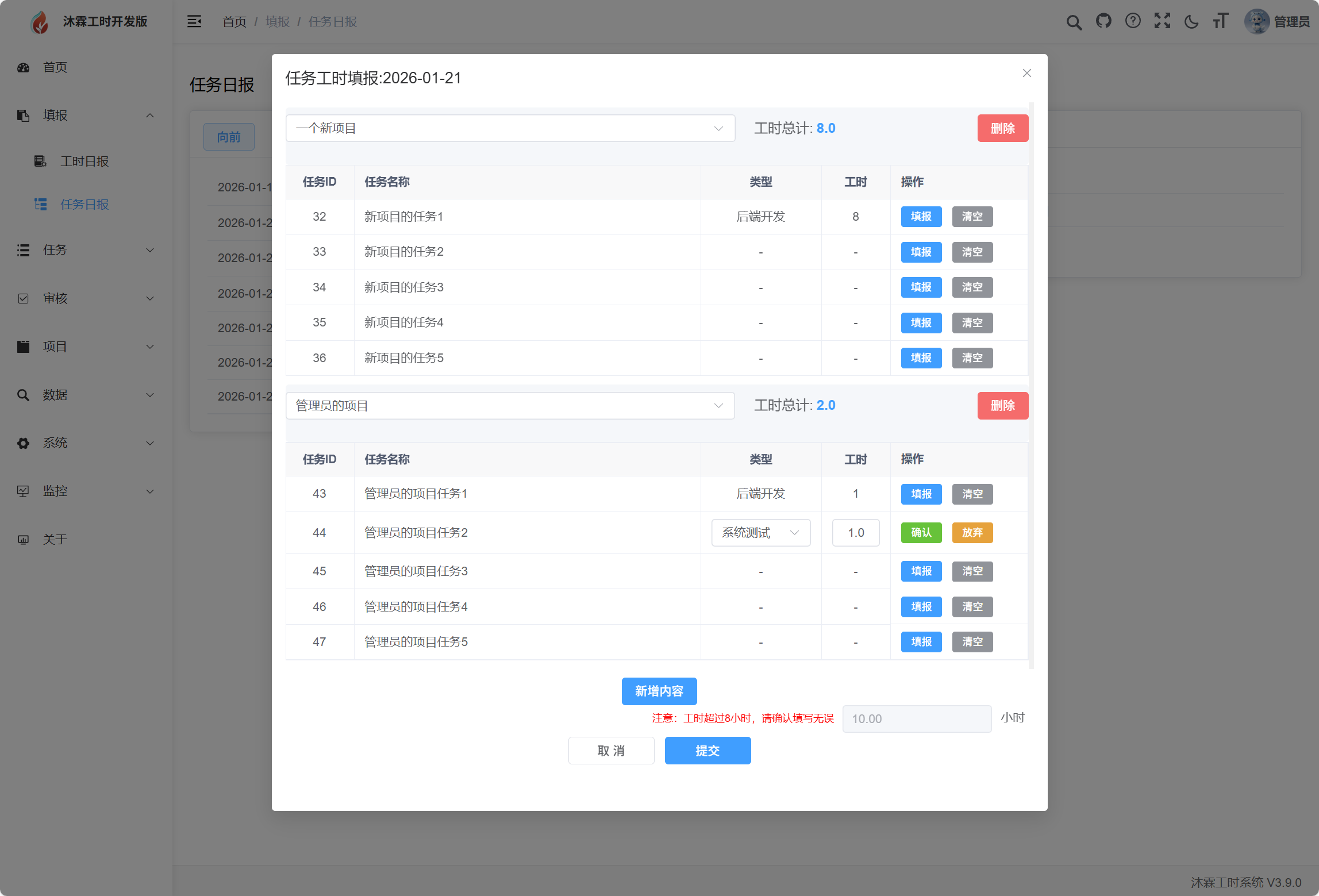Open the GitHub icon in the header
The height and width of the screenshot is (896, 1319).
[1103, 21]
